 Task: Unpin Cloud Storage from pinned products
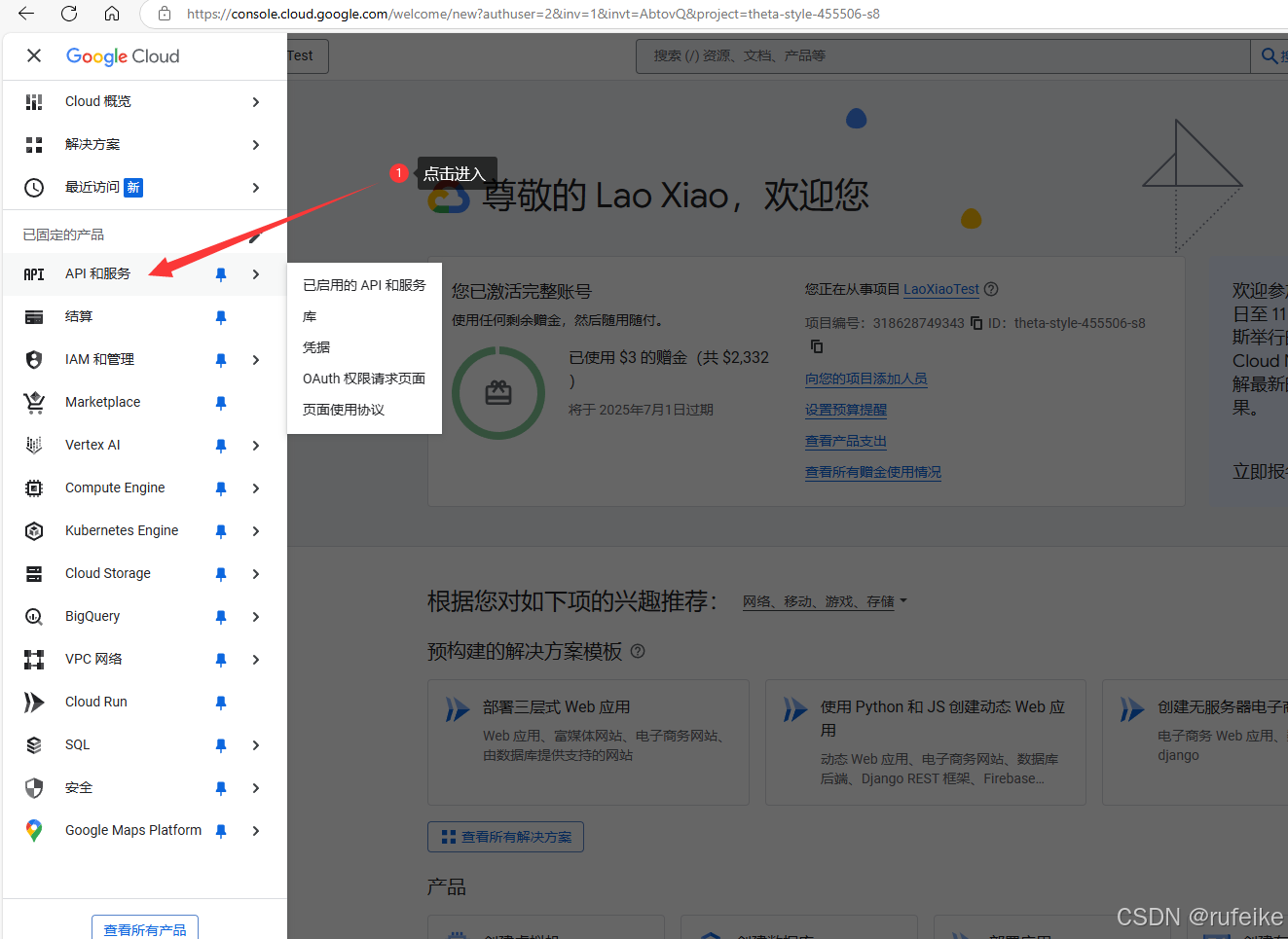pyautogui.click(x=221, y=574)
